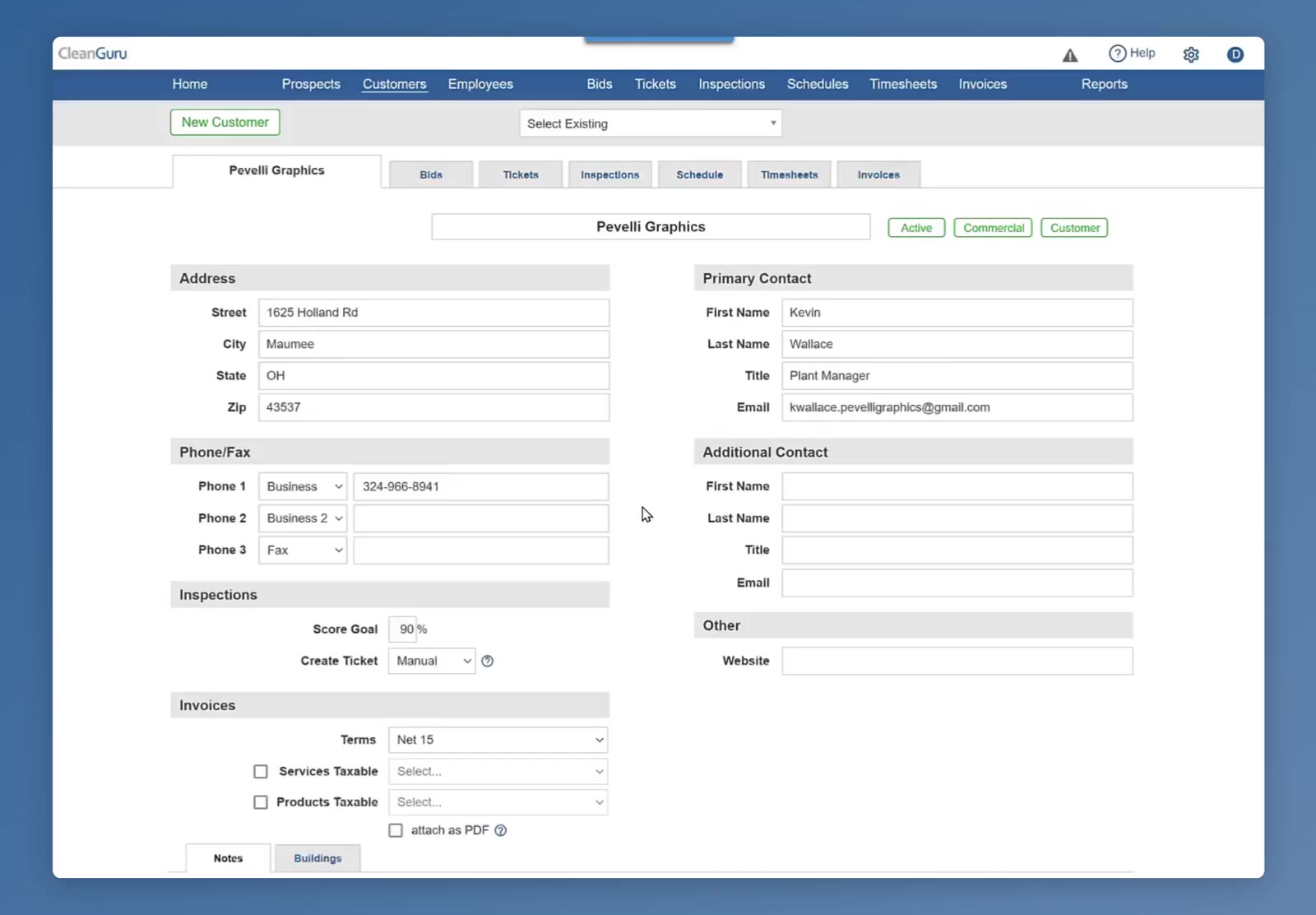
Task: Open settings with the gear icon
Action: pos(1191,54)
